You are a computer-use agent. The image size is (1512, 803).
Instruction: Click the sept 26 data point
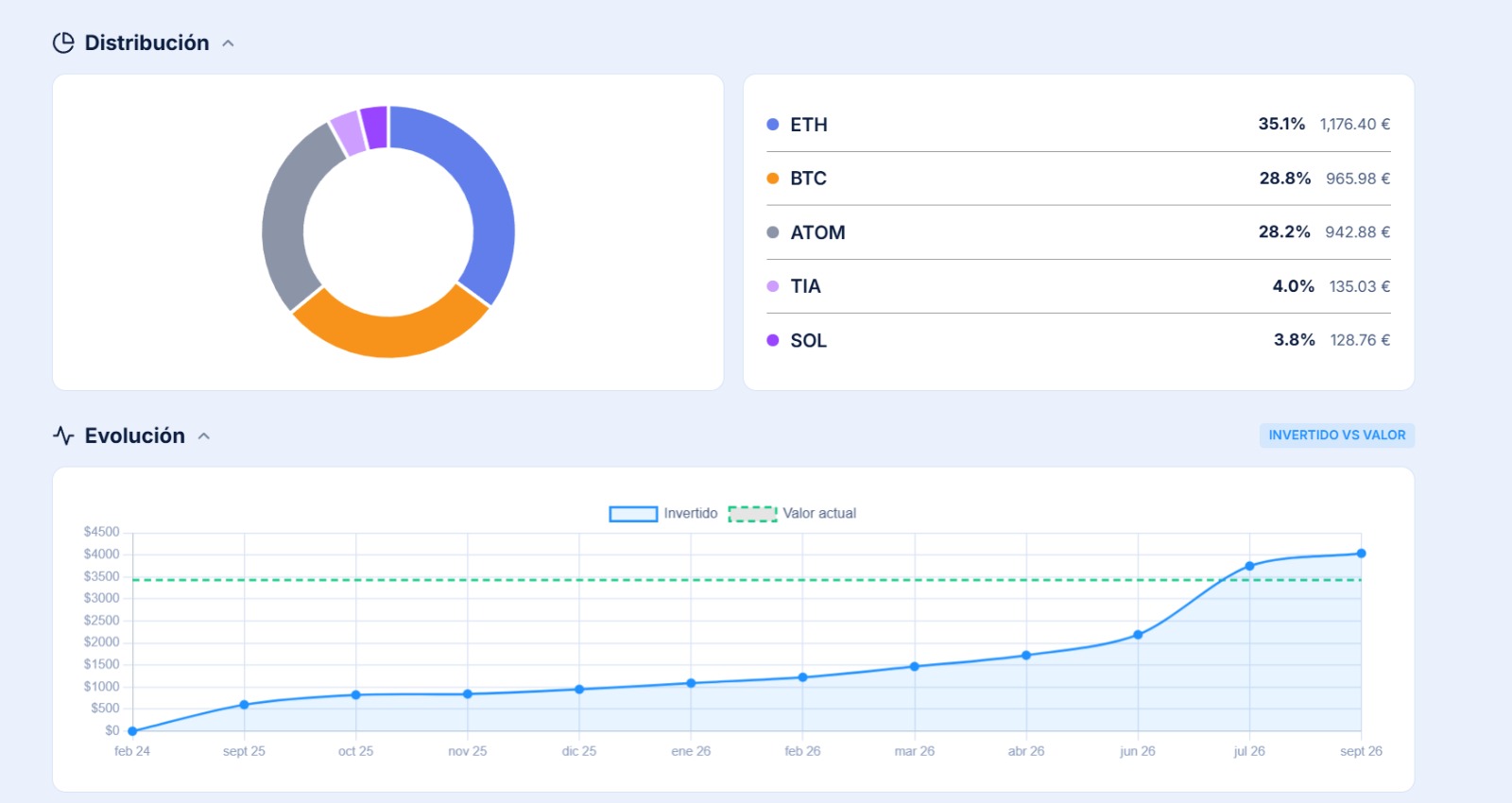(x=1361, y=554)
